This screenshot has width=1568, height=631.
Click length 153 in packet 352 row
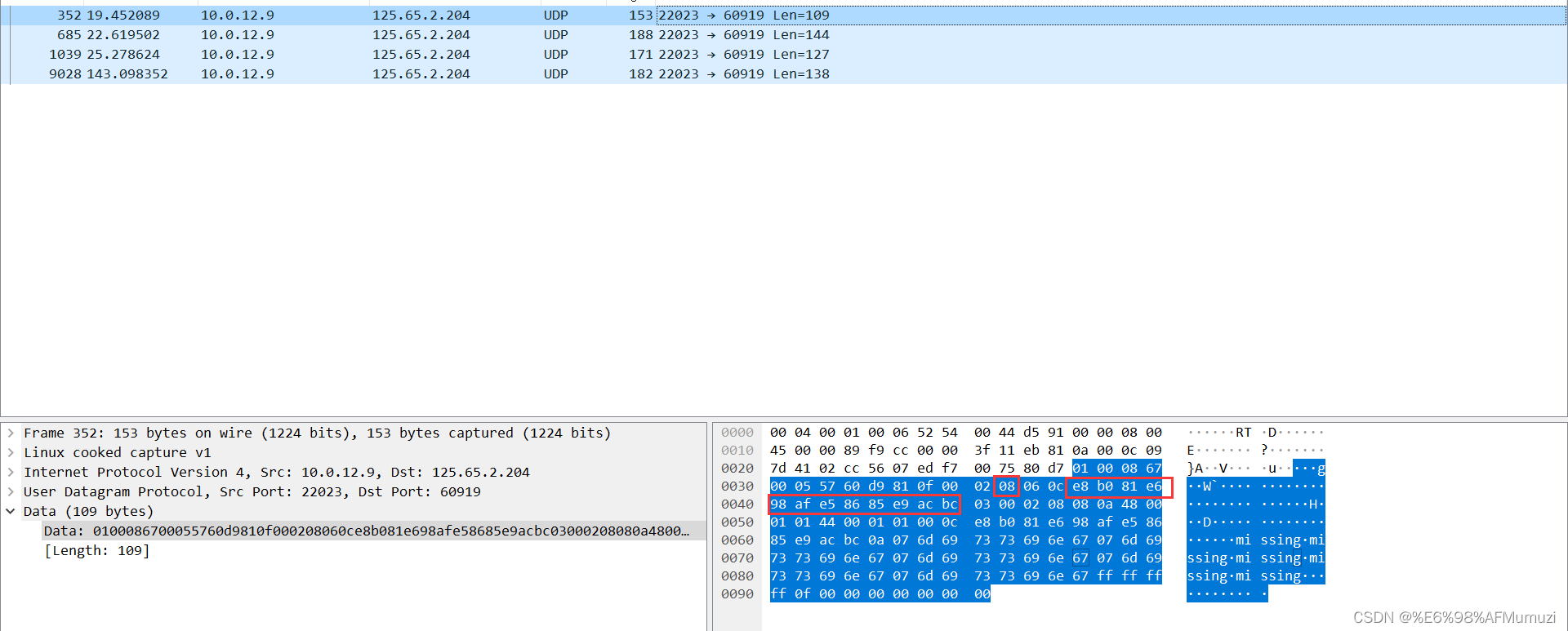641,16
